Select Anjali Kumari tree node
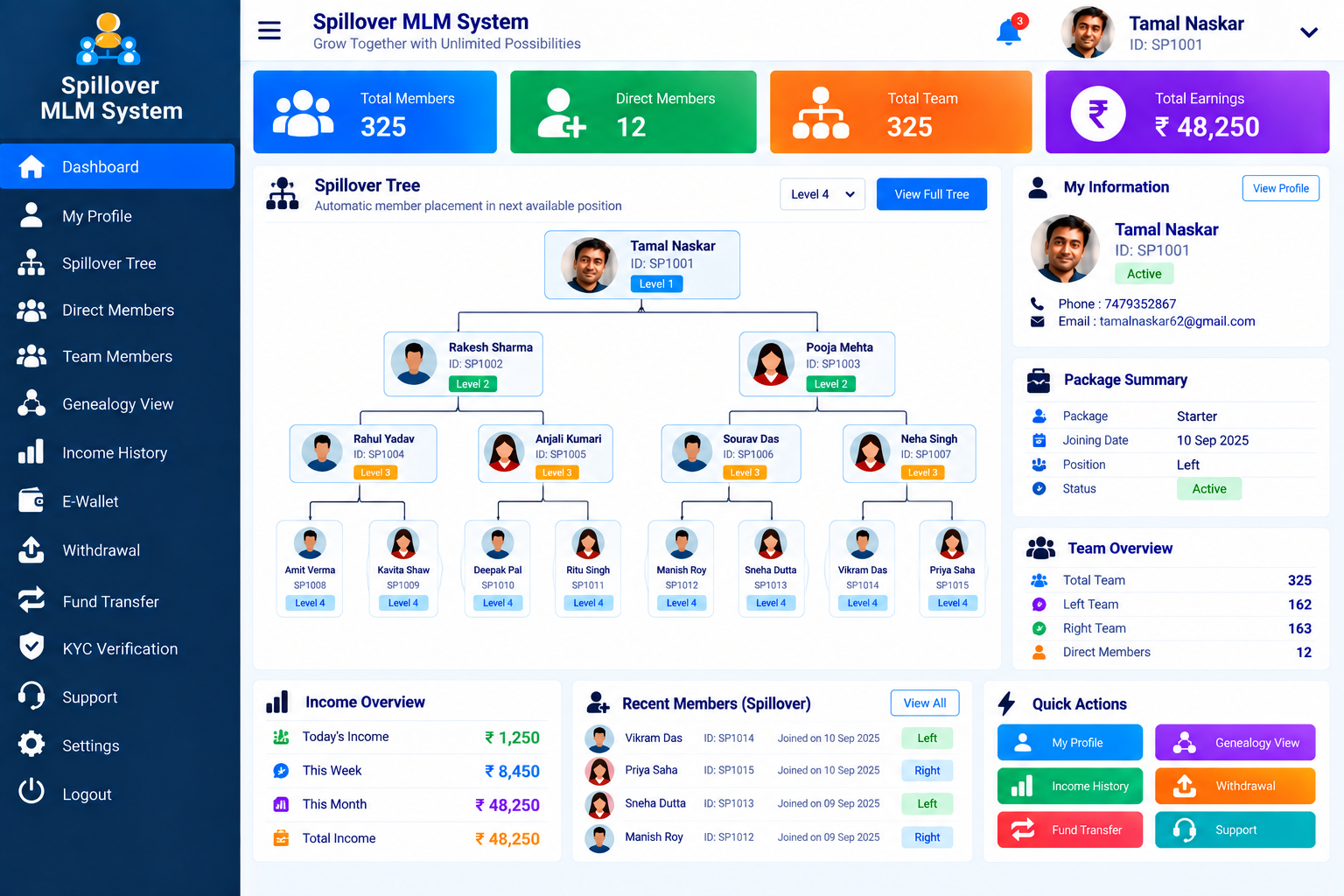The height and width of the screenshot is (896, 1344). tap(545, 453)
